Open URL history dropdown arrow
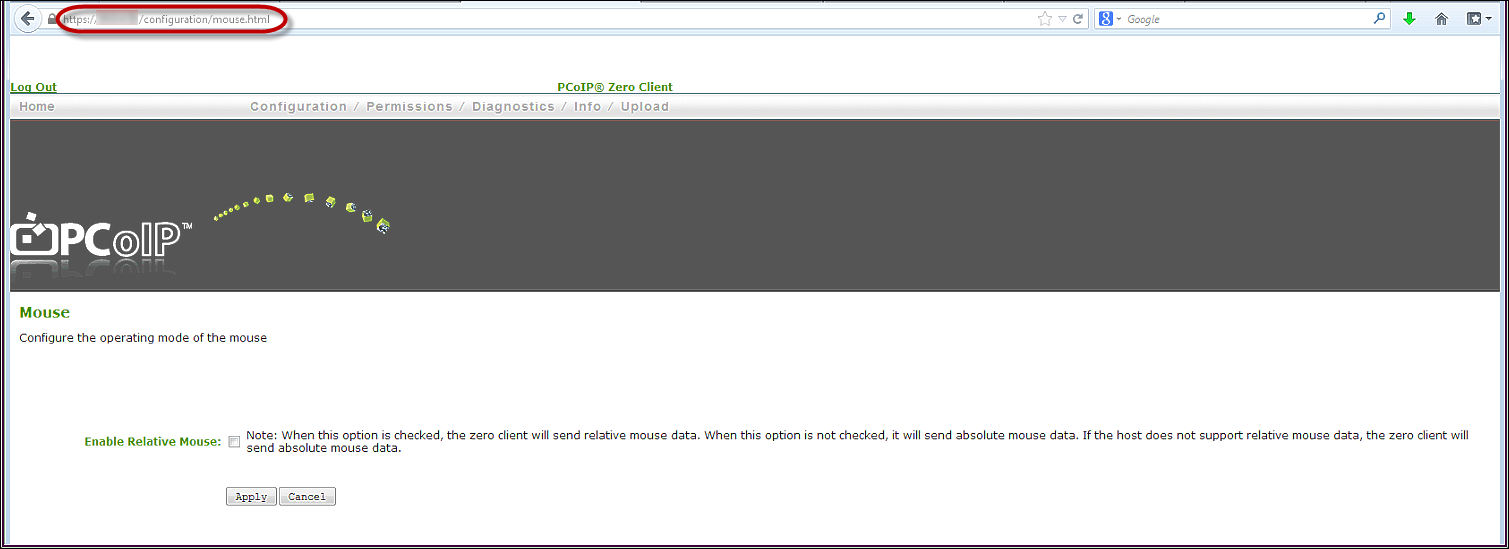This screenshot has width=1509, height=549. click(x=1063, y=19)
